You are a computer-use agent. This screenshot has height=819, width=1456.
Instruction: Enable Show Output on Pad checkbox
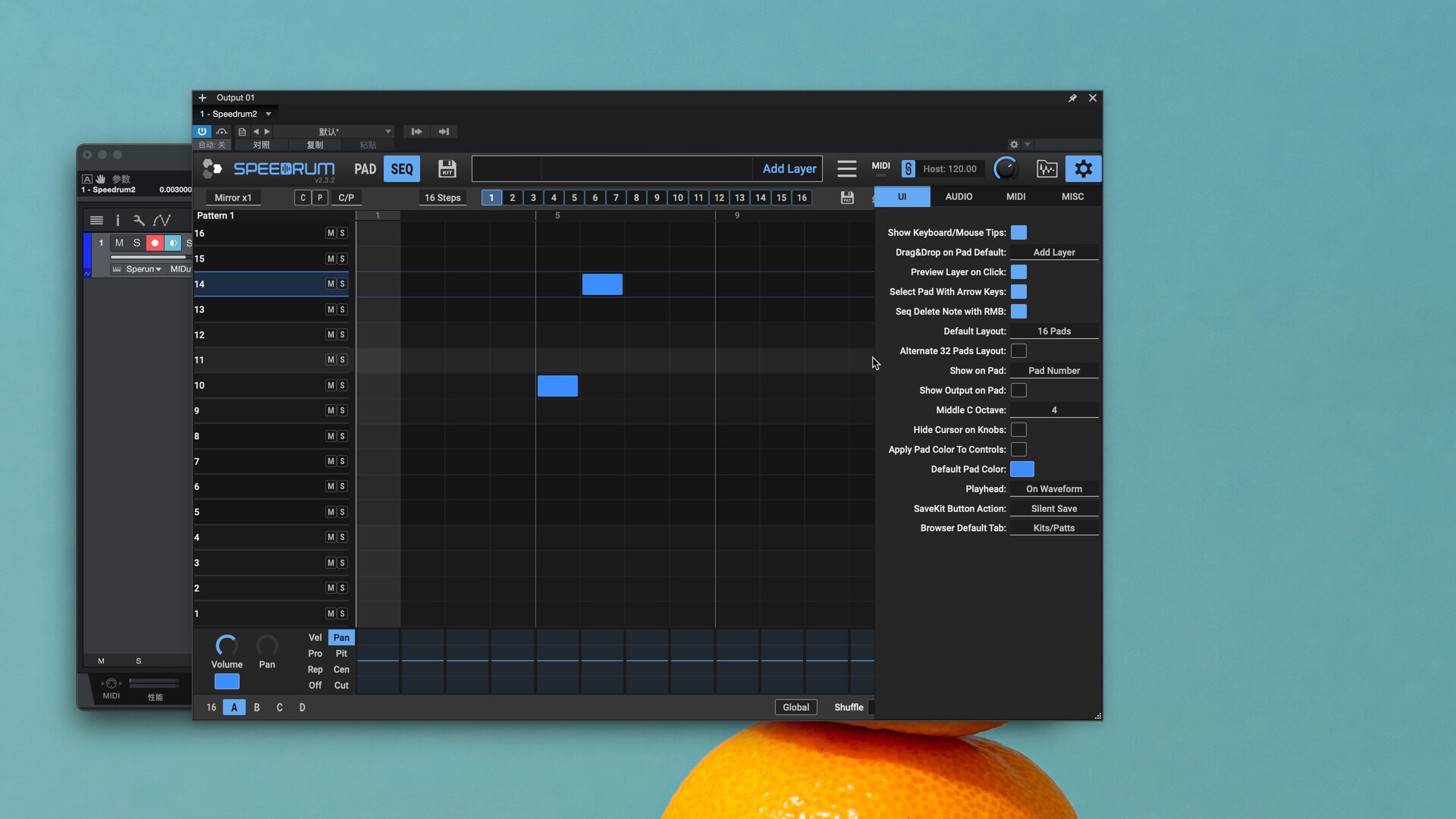(x=1018, y=391)
